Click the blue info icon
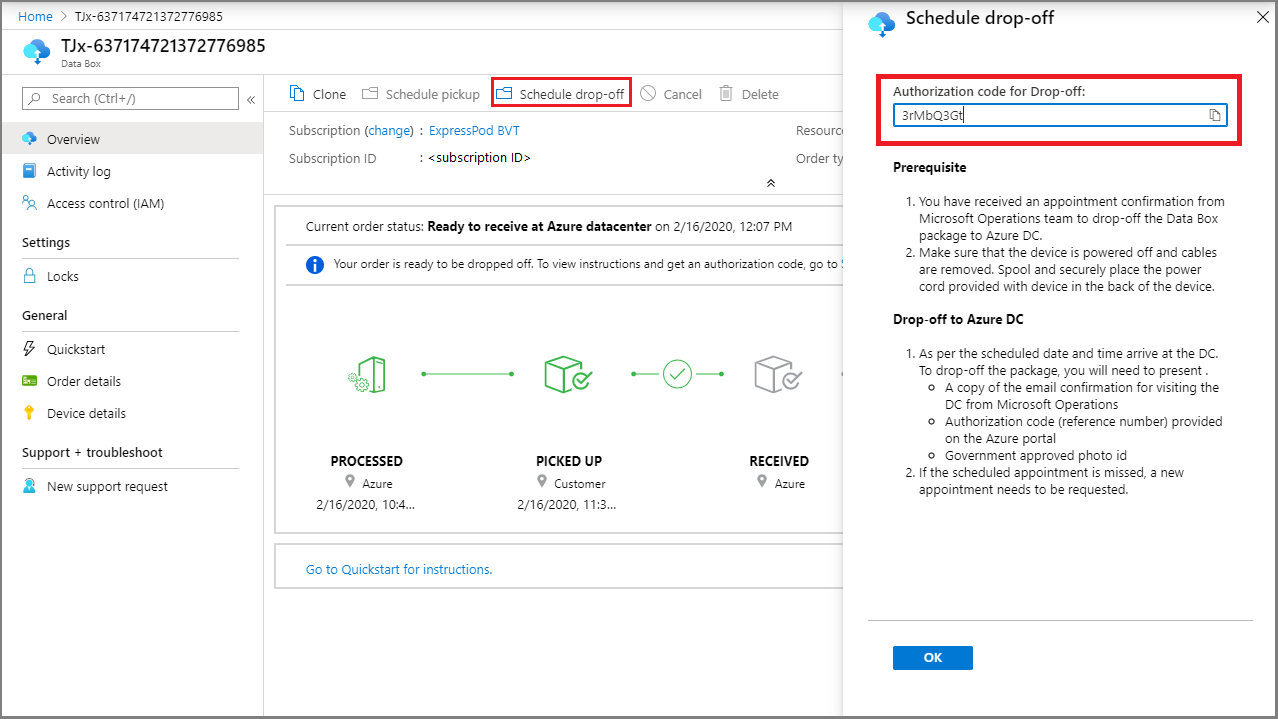 point(315,265)
